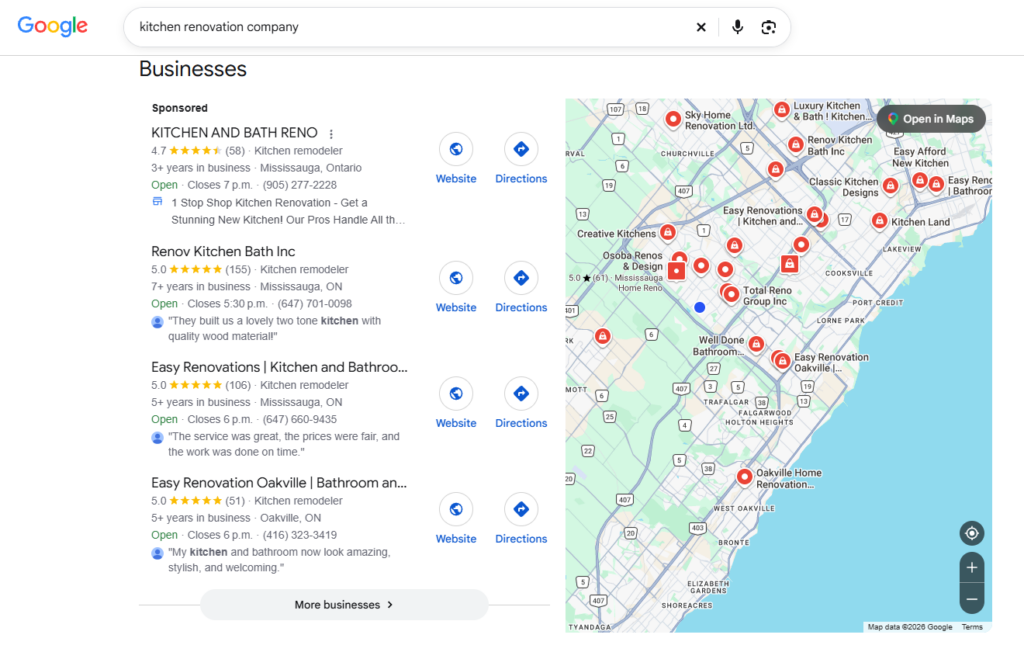Click phone number (647) 701-0098
1024x652 pixels.
pos(315,304)
